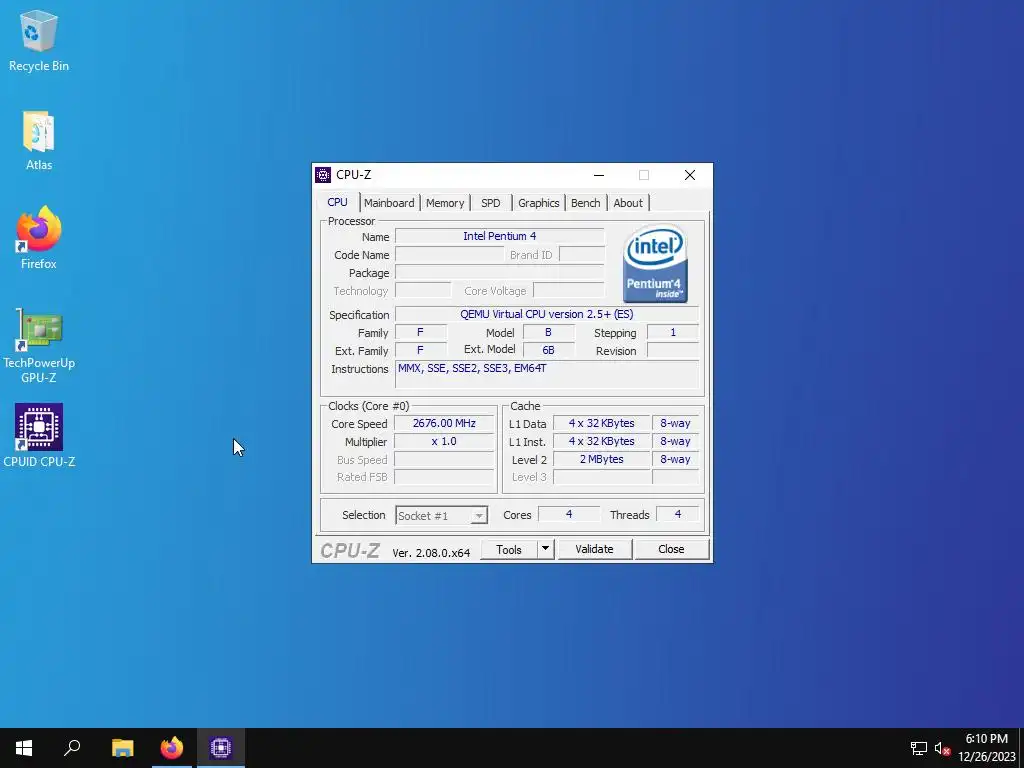Click the Model value B
The height and width of the screenshot is (768, 1024).
(x=549, y=332)
